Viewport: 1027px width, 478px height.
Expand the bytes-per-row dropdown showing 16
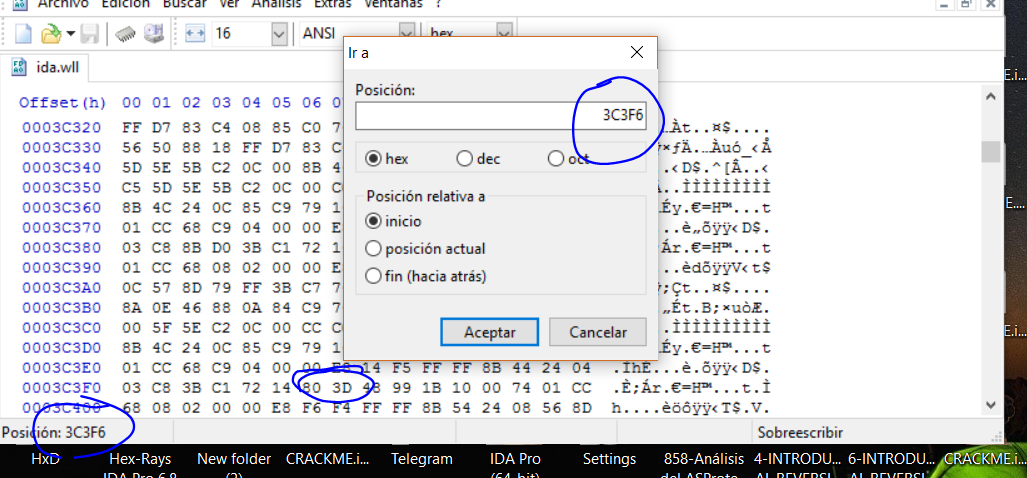pyautogui.click(x=278, y=34)
